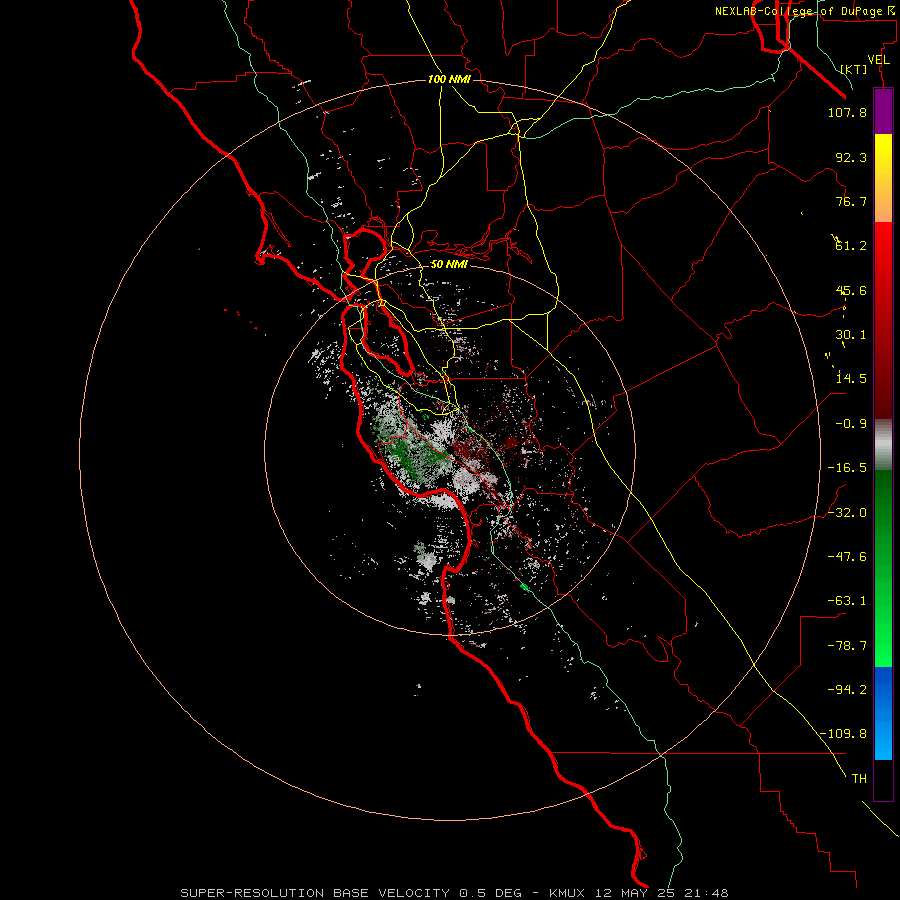Select the -109.8 velocity scale value

pyautogui.click(x=843, y=734)
